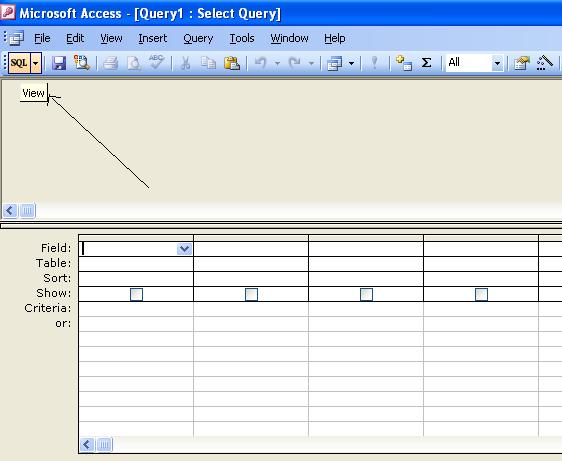562x461 pixels.
Task: Click the Criteria cell in the third column
Action: pos(366,309)
